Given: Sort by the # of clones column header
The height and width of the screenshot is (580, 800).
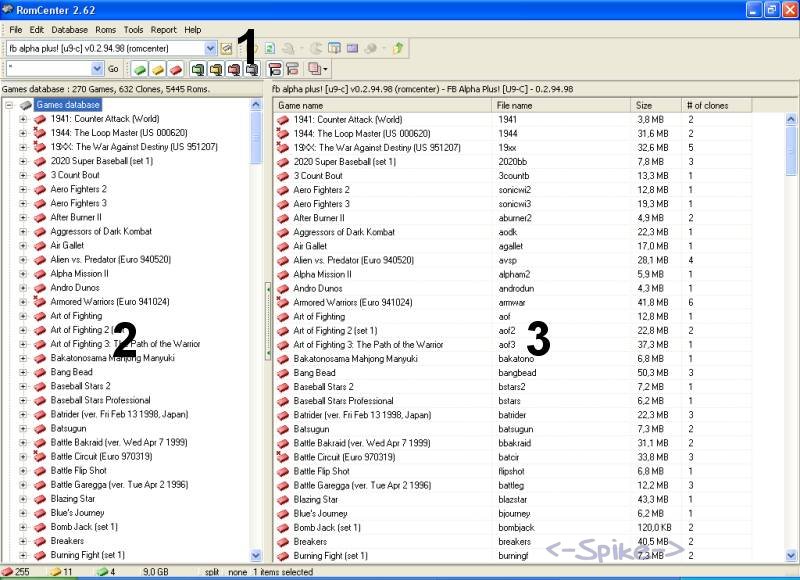Looking at the screenshot, I should point(717,106).
